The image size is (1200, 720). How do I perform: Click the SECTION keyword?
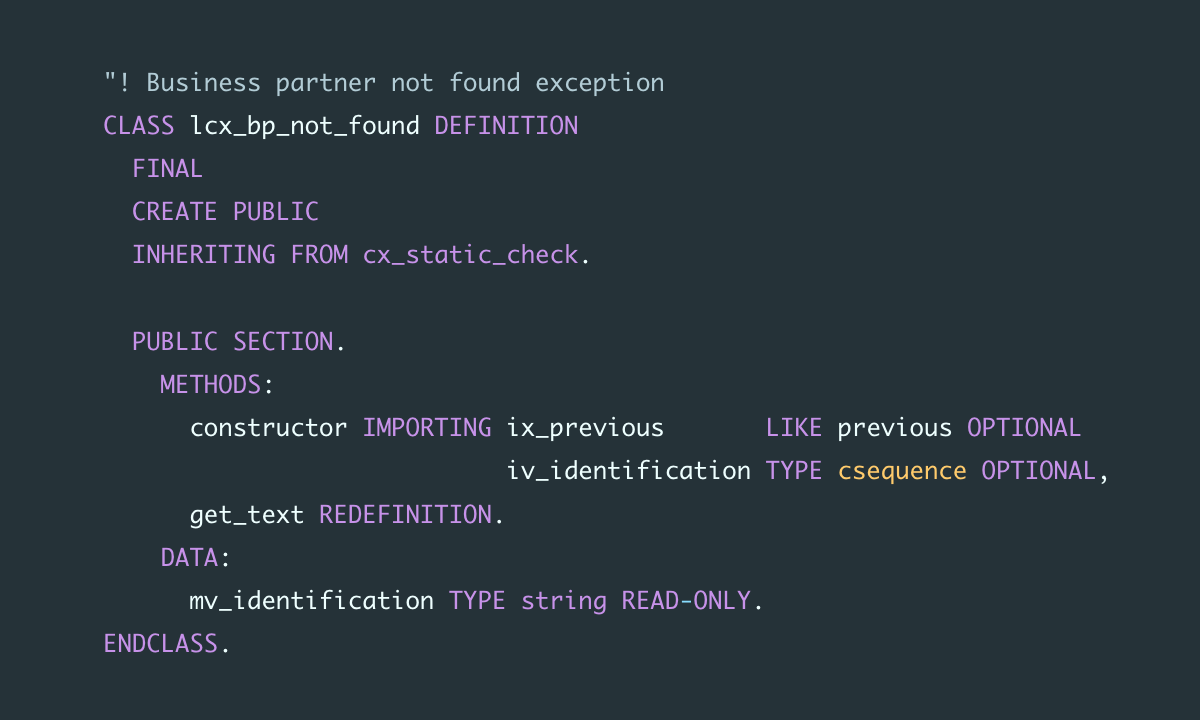tap(283, 342)
